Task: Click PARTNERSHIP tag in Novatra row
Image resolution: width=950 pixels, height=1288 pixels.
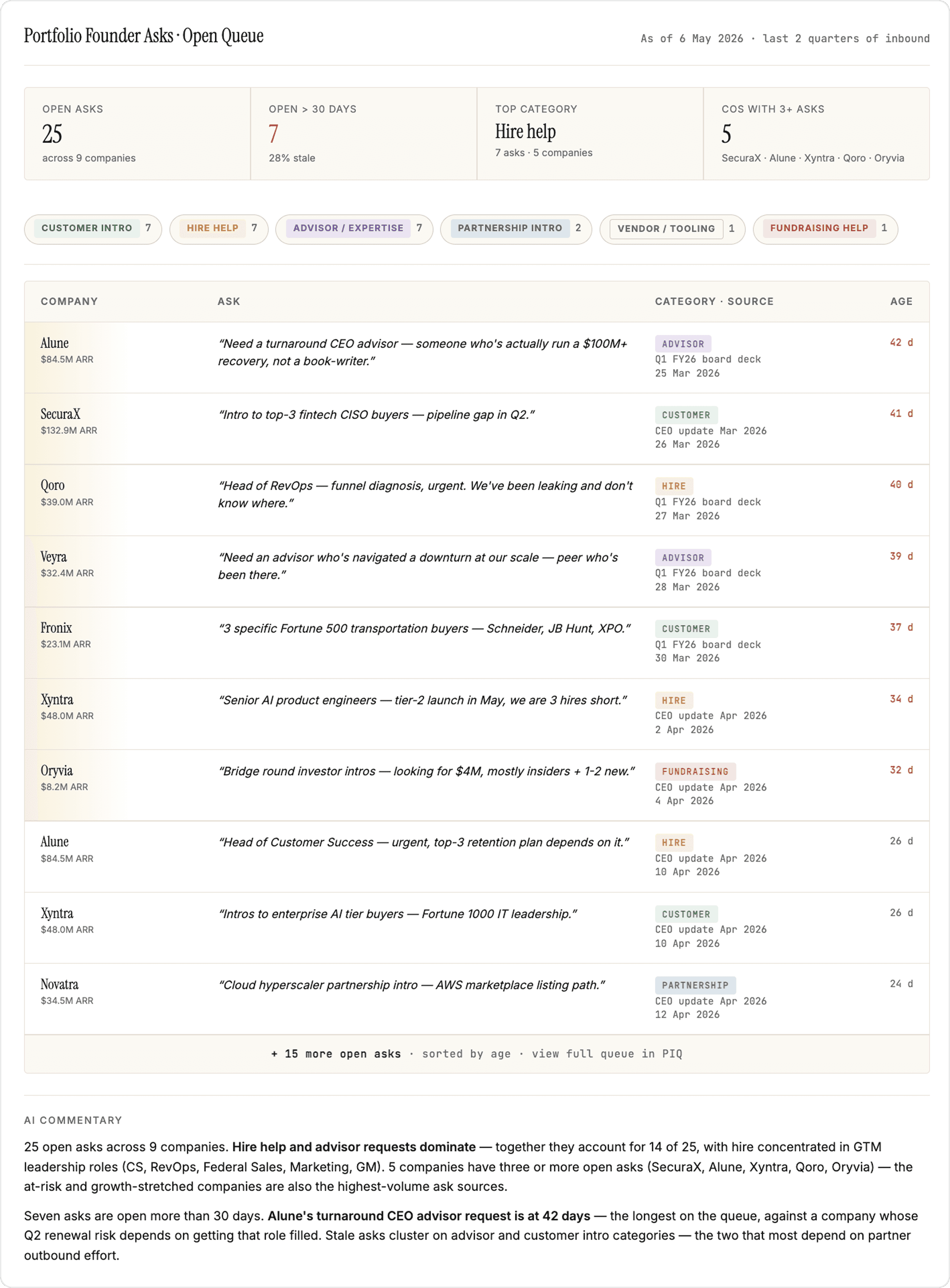Action: point(695,986)
